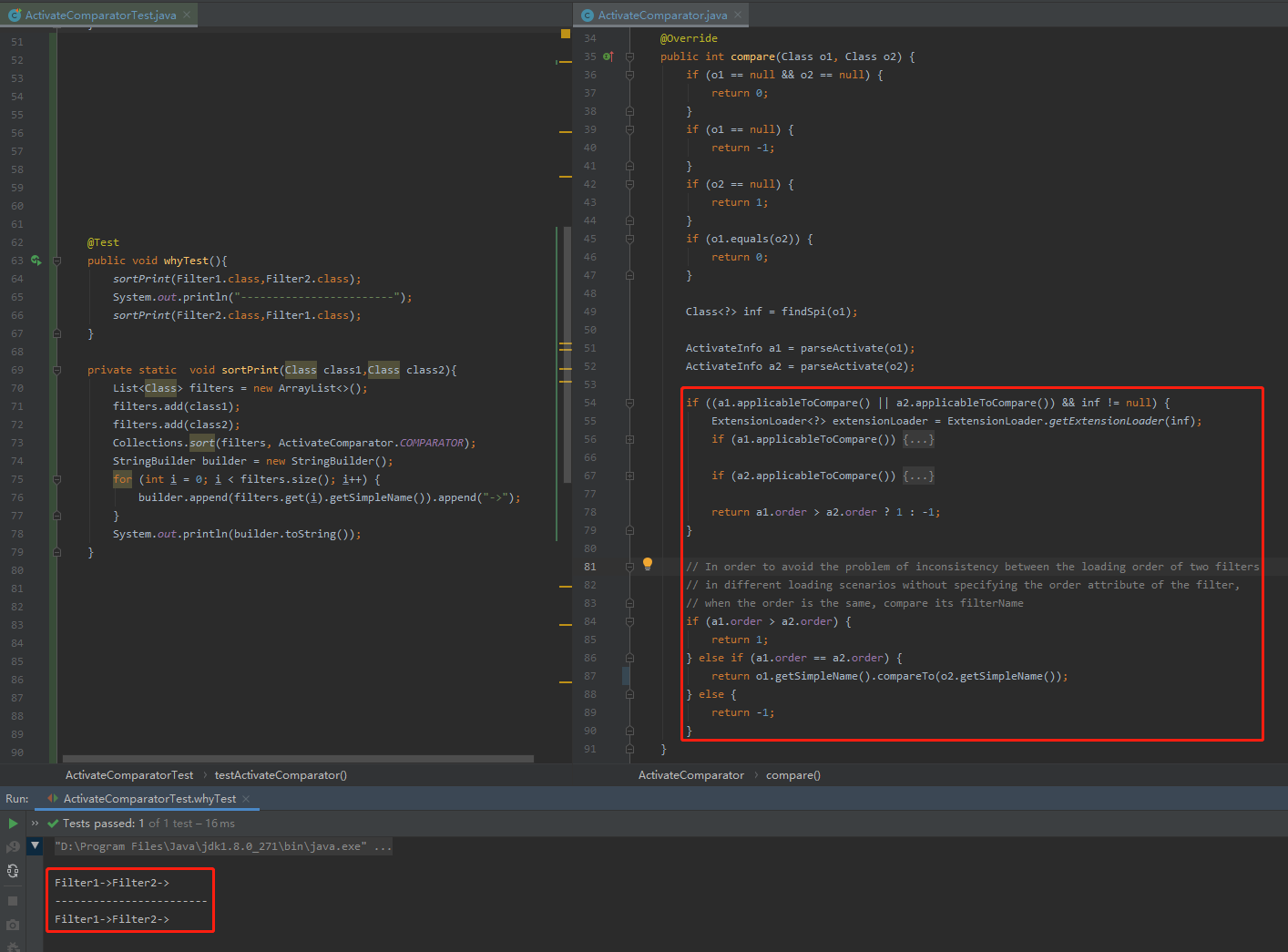Switch to ActivateComparatorTest.java editor tab

100,15
